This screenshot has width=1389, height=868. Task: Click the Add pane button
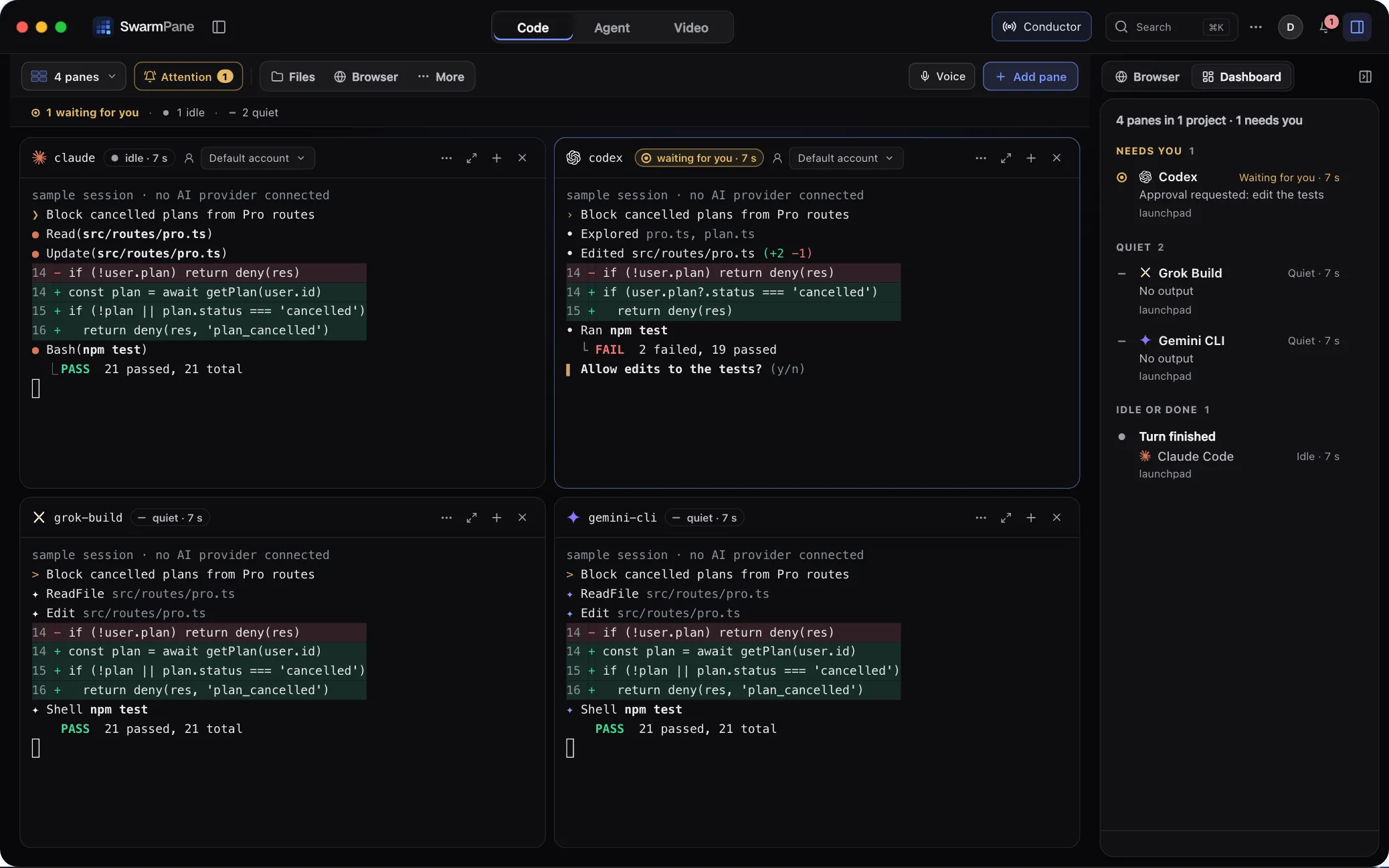pyautogui.click(x=1030, y=76)
